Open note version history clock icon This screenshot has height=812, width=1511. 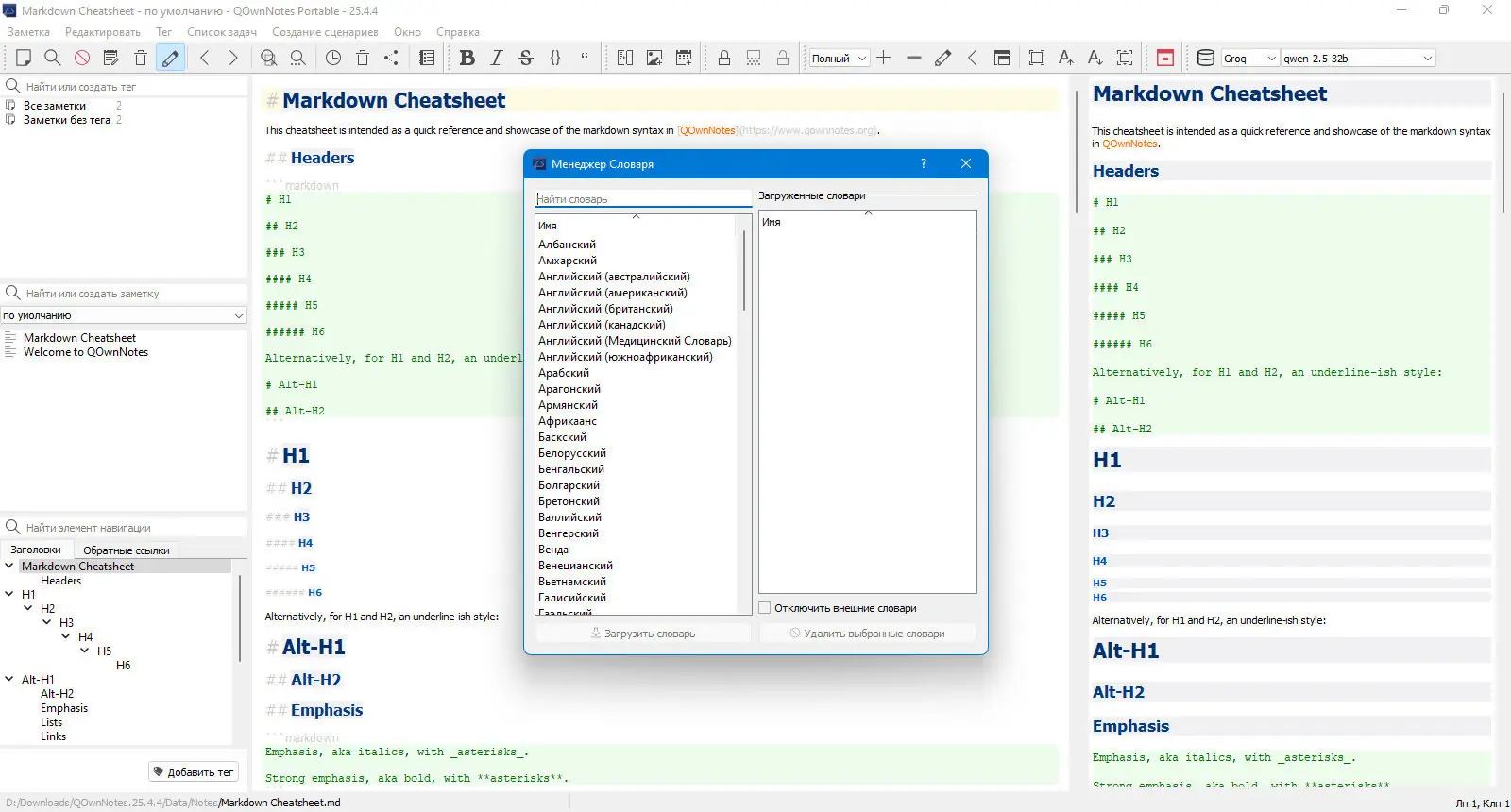tap(333, 58)
